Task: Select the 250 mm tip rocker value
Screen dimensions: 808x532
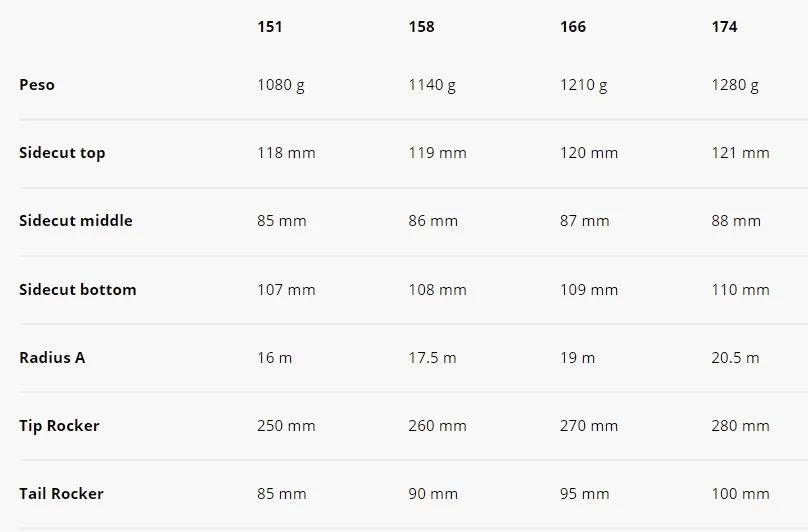Action: tap(286, 426)
